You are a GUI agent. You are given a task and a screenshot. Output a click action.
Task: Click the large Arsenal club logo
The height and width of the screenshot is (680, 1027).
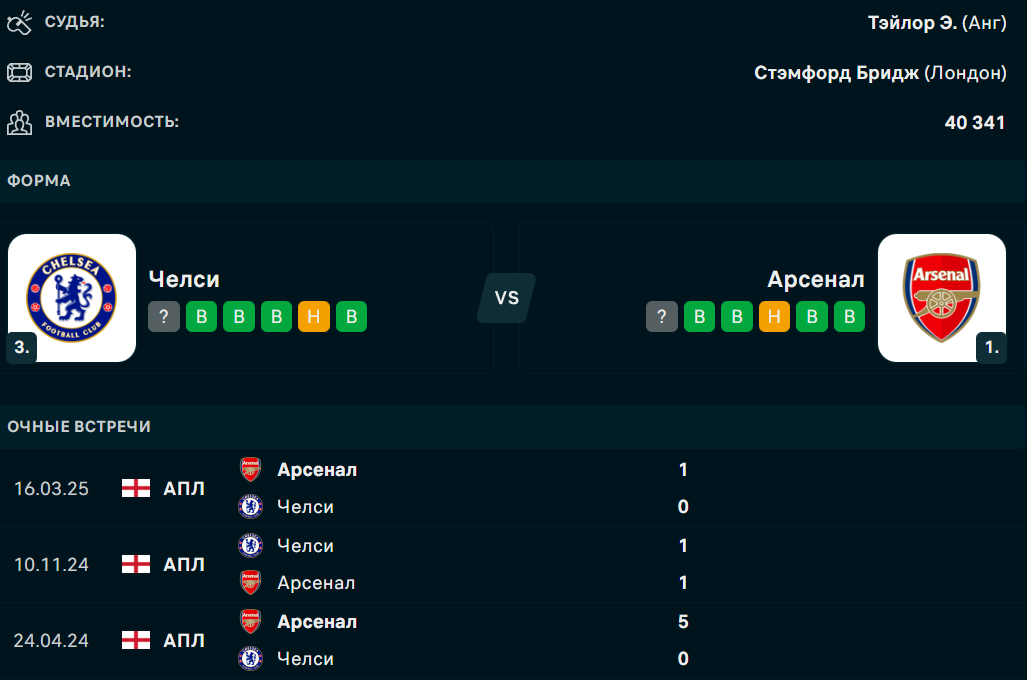coord(941,297)
